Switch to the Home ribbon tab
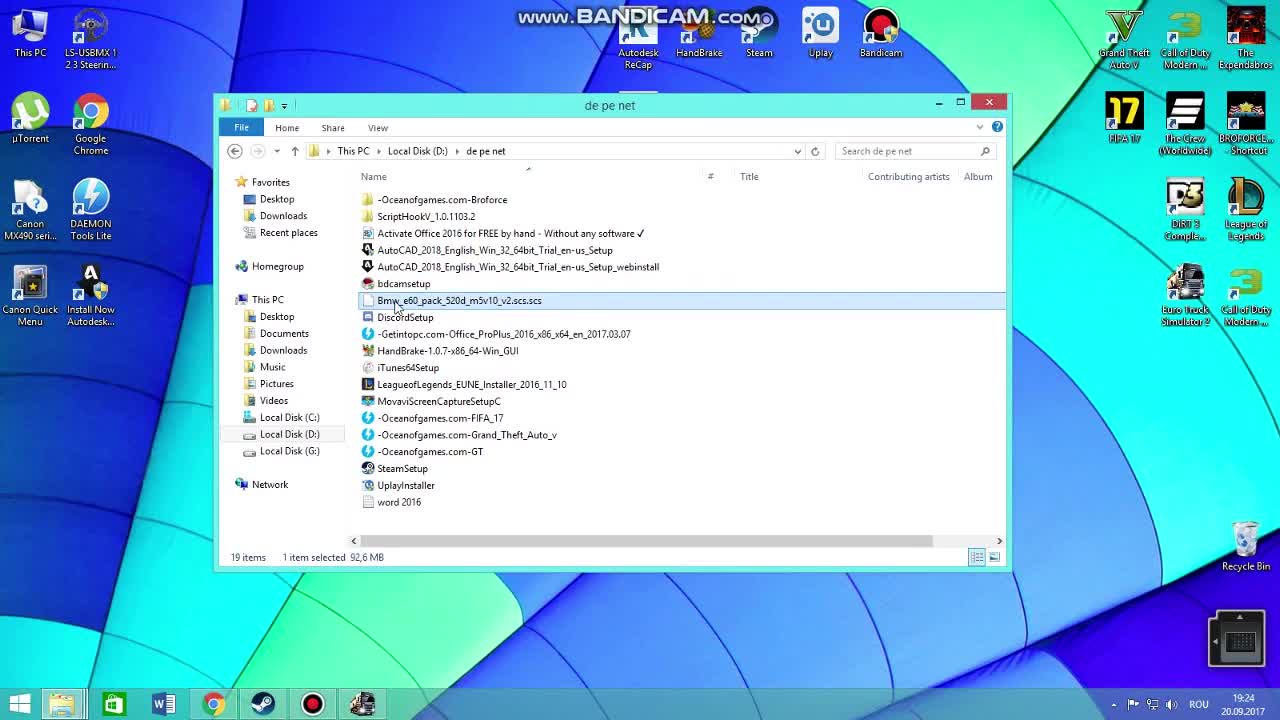Image resolution: width=1280 pixels, height=720 pixels. (x=287, y=128)
